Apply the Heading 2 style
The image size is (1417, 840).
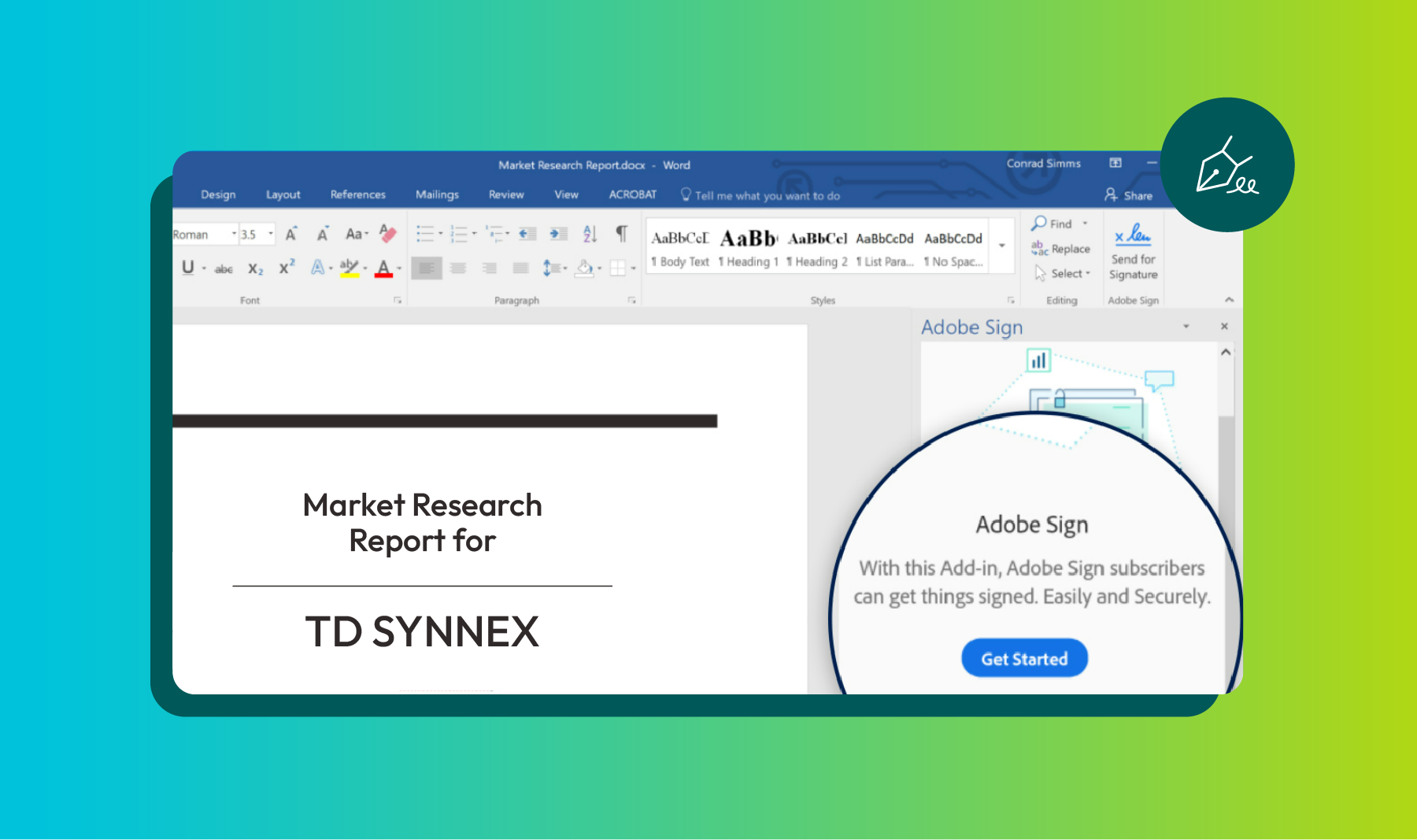tap(817, 246)
